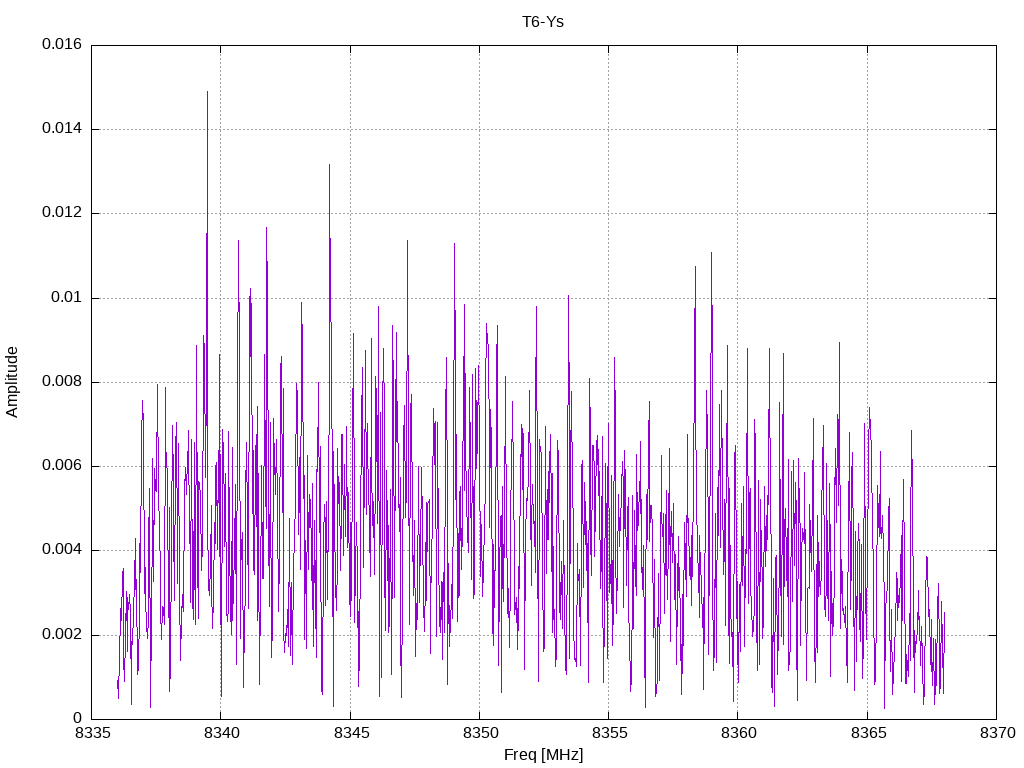The height and width of the screenshot is (768, 1024).
Task: Click x-axis tick label 8345
Action: coord(351,733)
